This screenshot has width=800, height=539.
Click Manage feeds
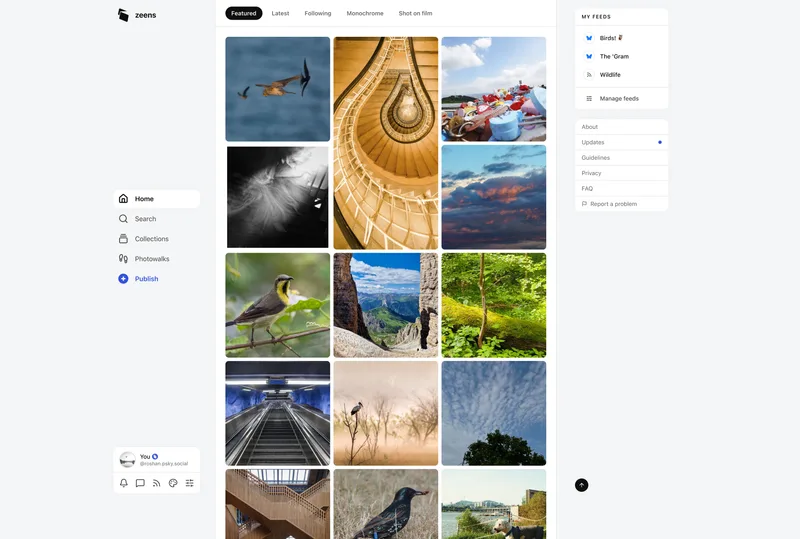(621, 99)
